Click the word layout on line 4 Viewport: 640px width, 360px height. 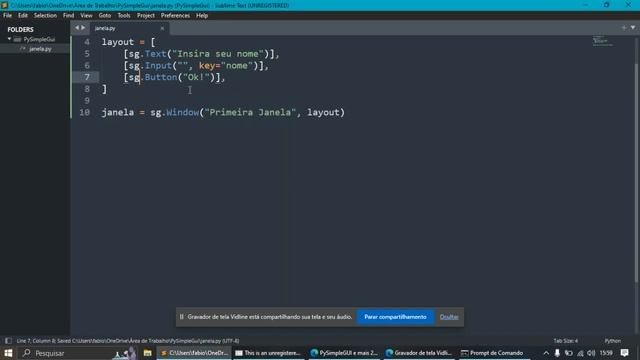(x=118, y=42)
